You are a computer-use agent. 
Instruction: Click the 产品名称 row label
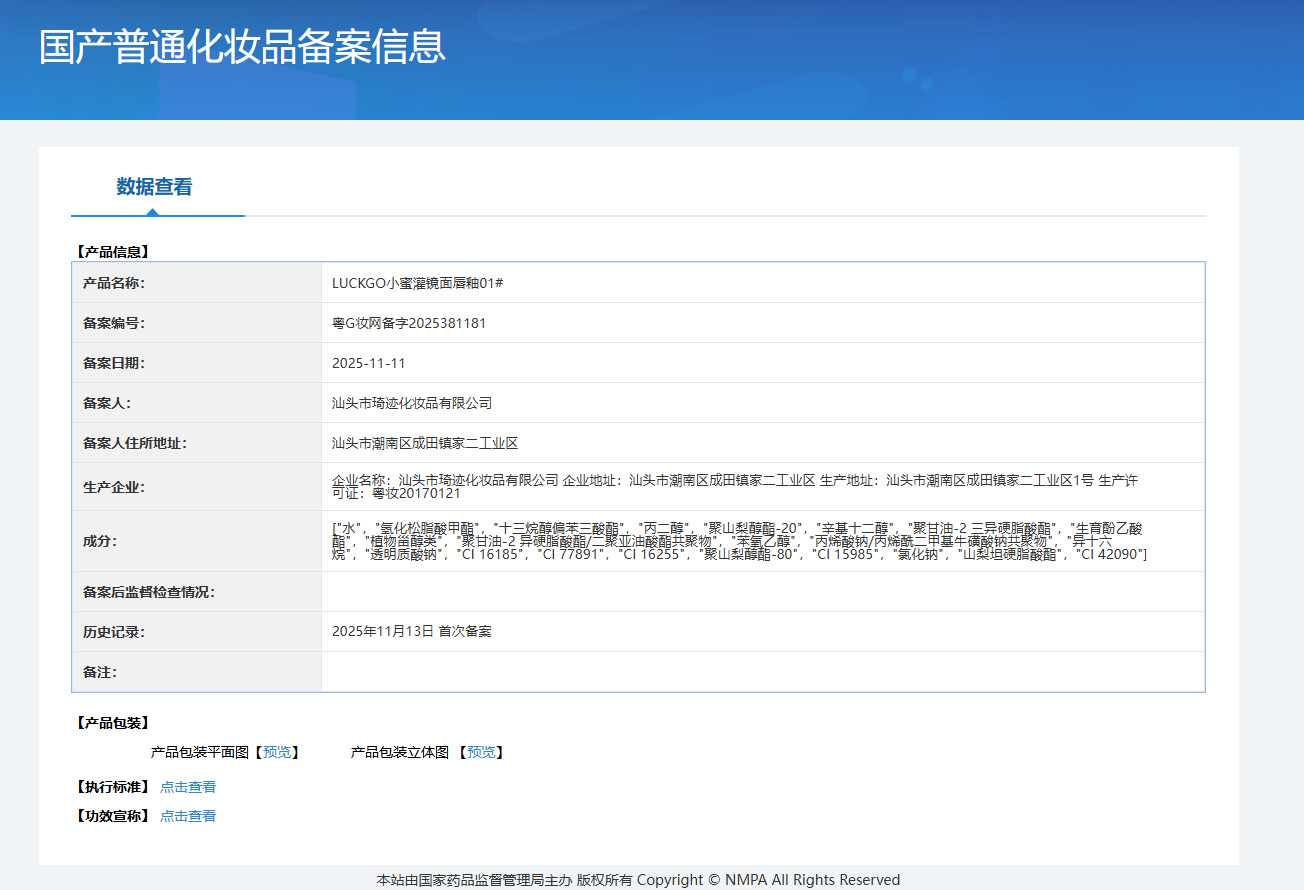tap(114, 283)
